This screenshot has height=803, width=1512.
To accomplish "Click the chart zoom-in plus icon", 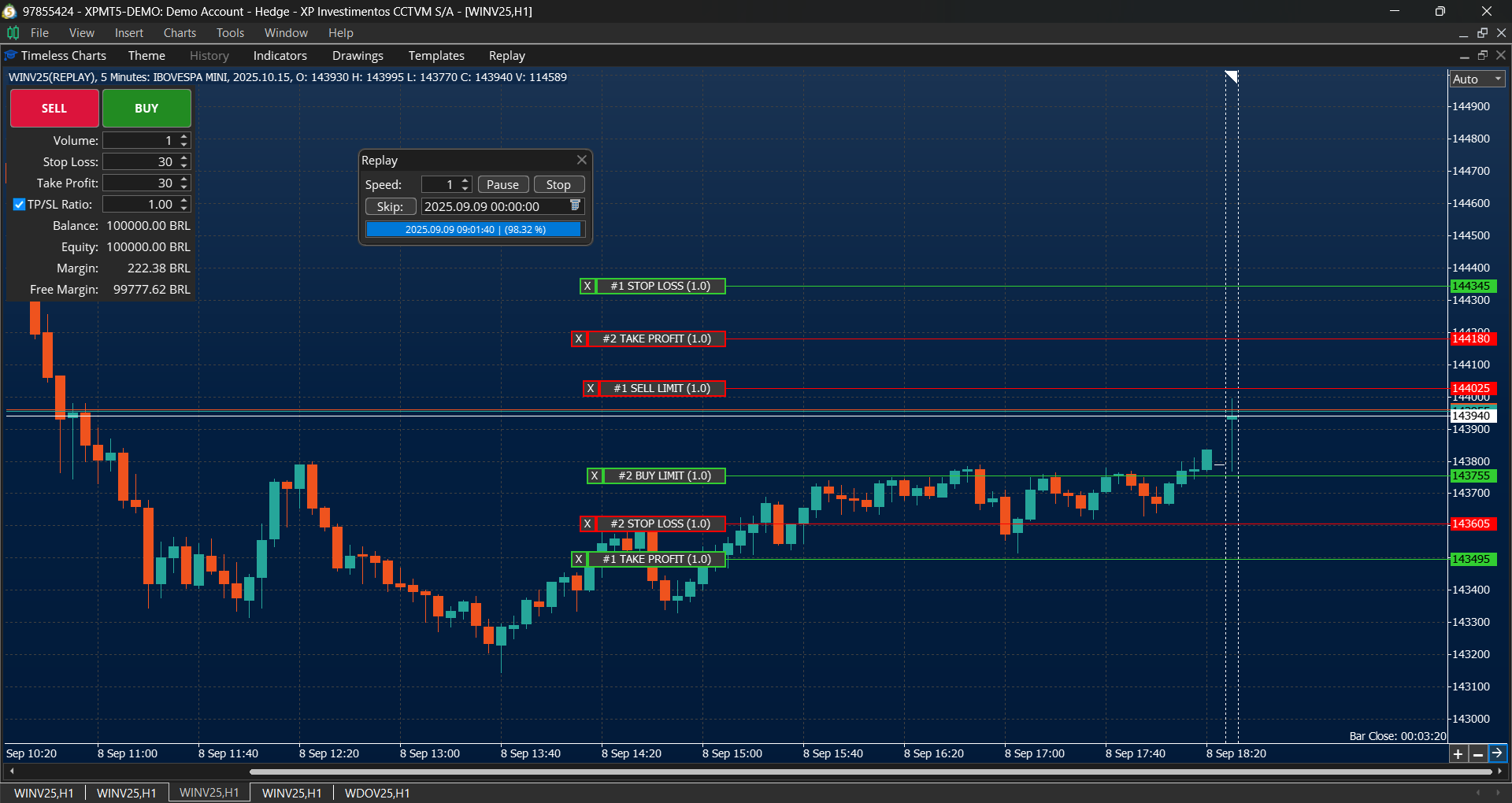I will coord(1458,753).
